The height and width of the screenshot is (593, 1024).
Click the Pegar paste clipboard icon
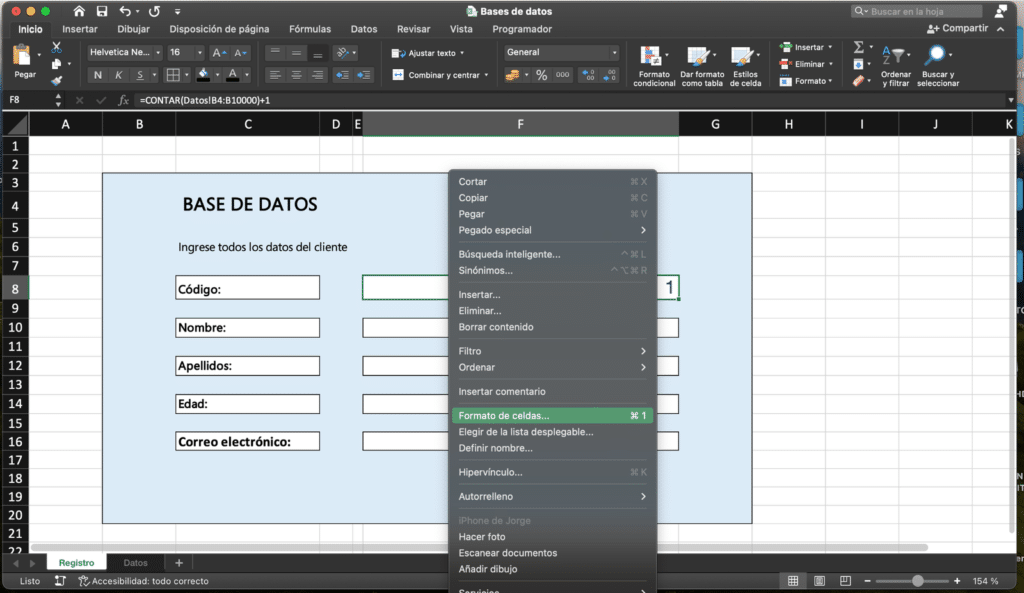point(22,55)
